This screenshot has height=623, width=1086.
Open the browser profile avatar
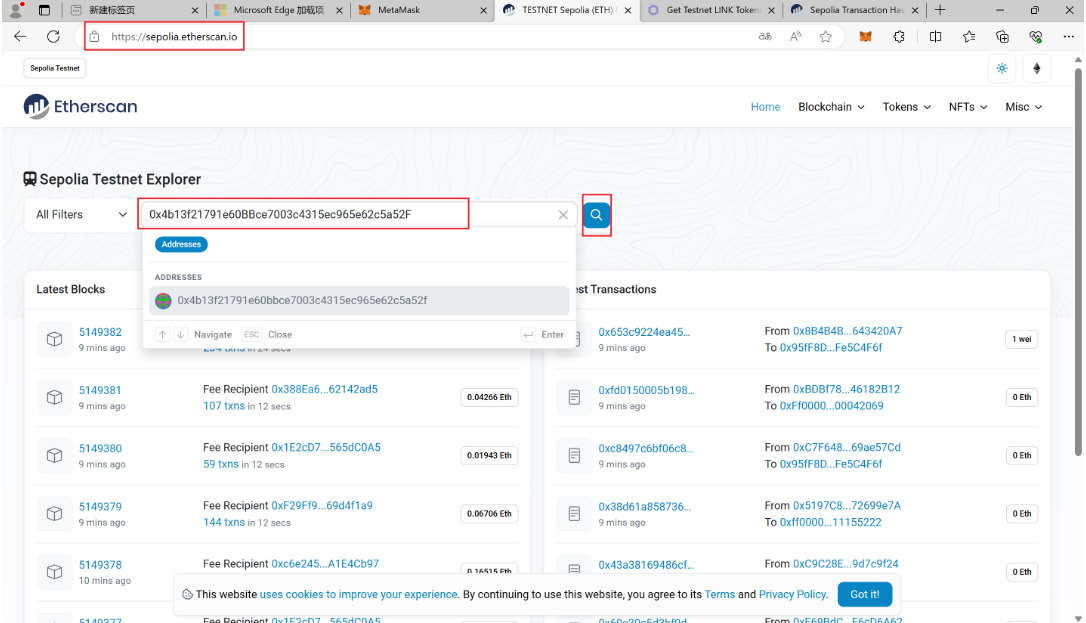(x=15, y=10)
